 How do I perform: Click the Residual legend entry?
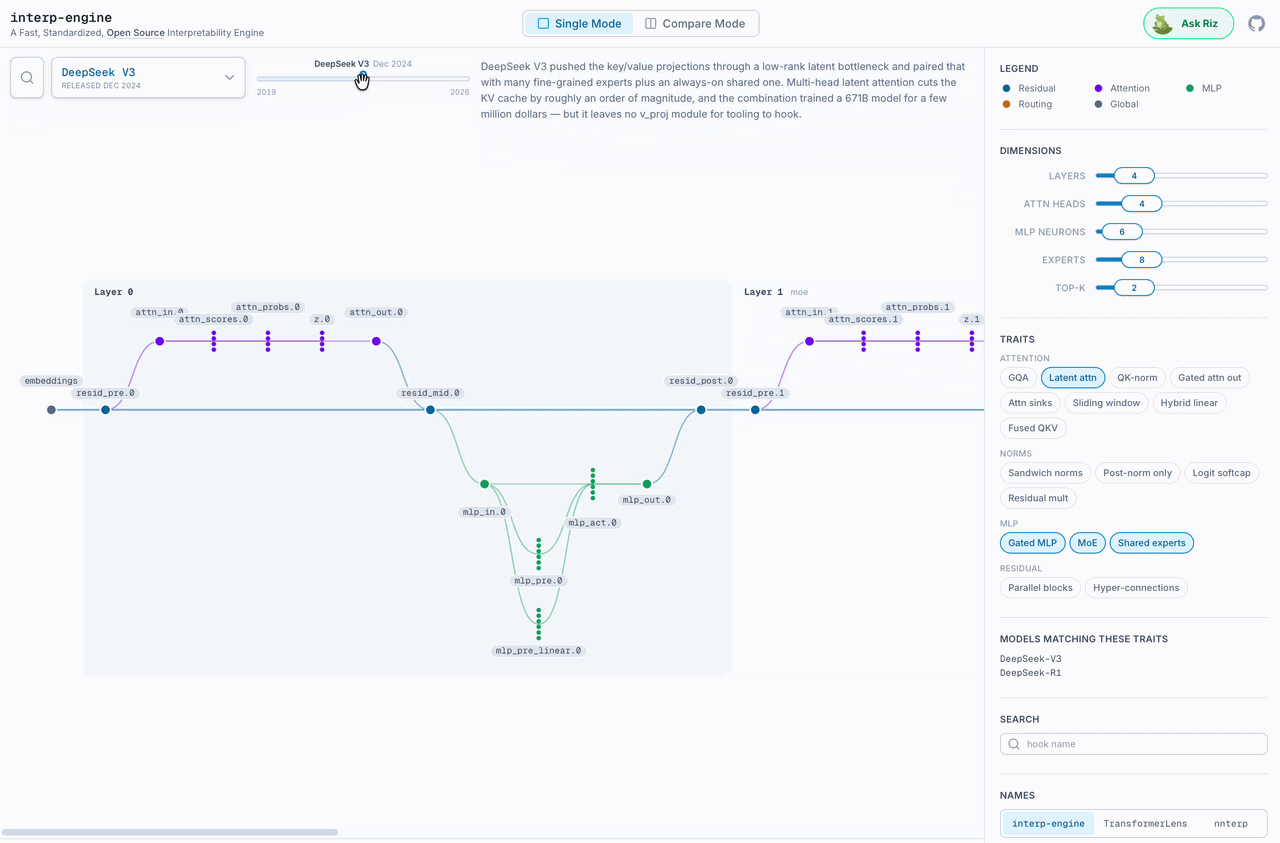(1028, 88)
